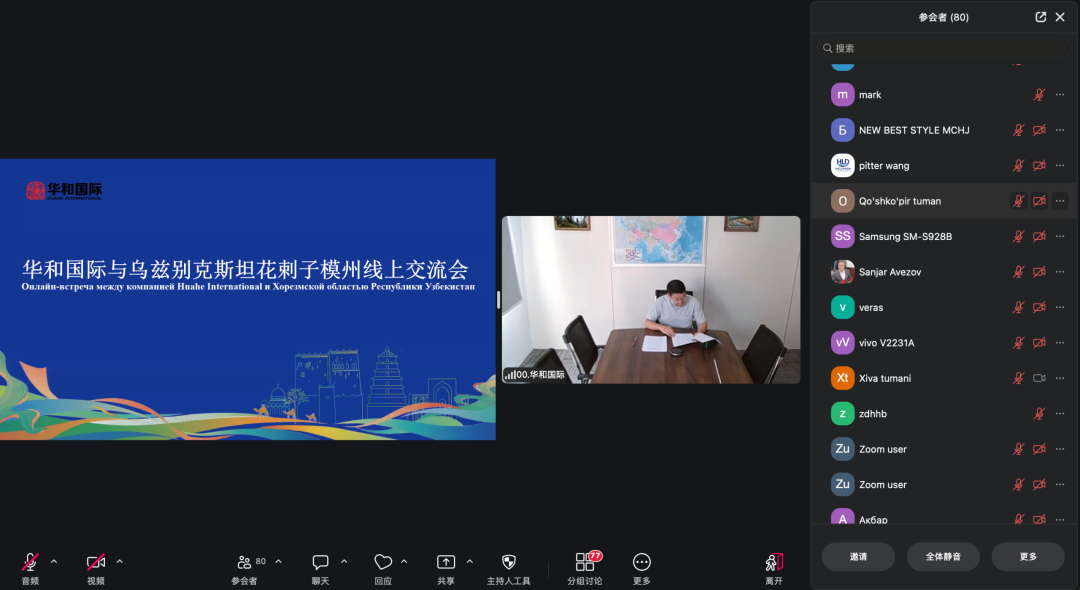The height and width of the screenshot is (590, 1080).
Task: Open more options for Qo'shko'pir tuman
Action: (1060, 201)
